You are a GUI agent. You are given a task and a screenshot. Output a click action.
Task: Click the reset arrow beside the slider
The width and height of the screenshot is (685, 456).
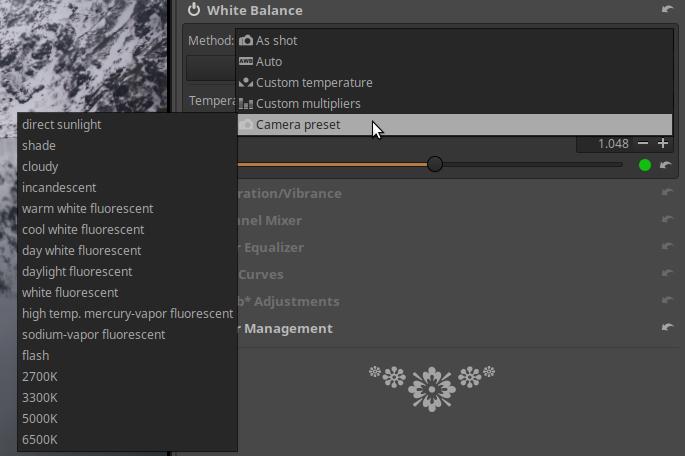(666, 165)
